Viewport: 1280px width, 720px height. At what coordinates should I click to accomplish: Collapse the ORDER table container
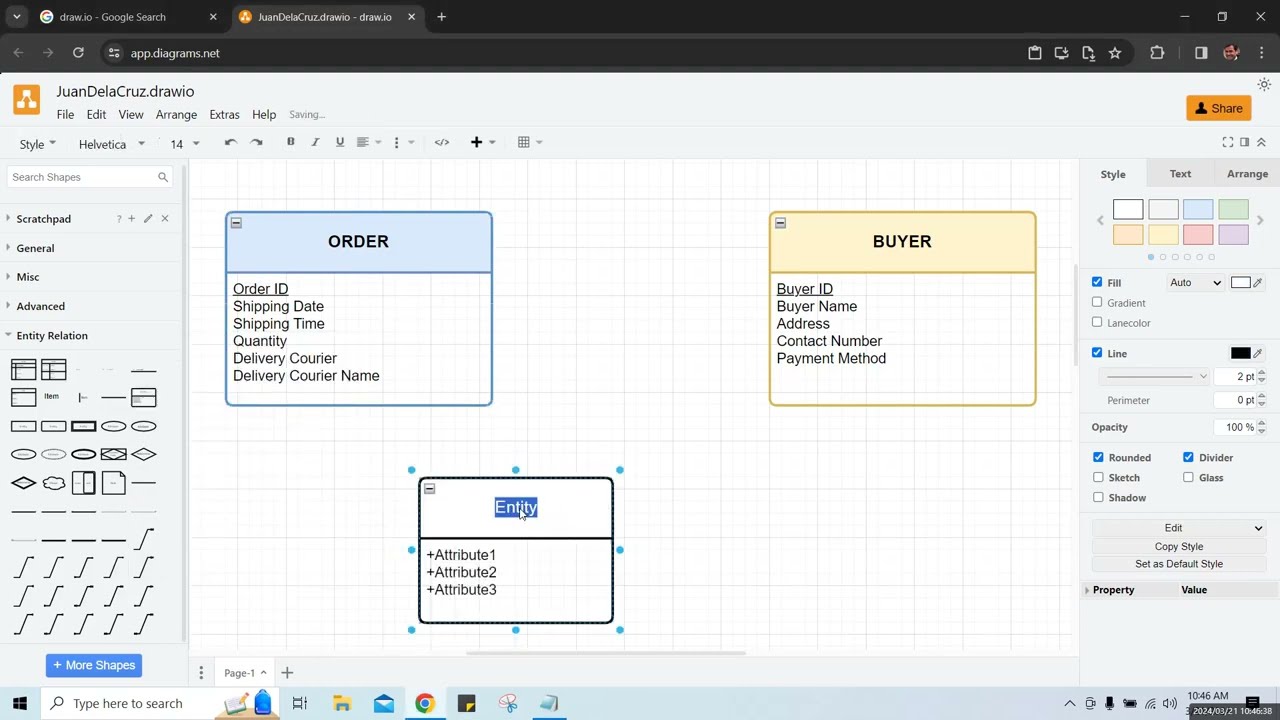(x=236, y=223)
